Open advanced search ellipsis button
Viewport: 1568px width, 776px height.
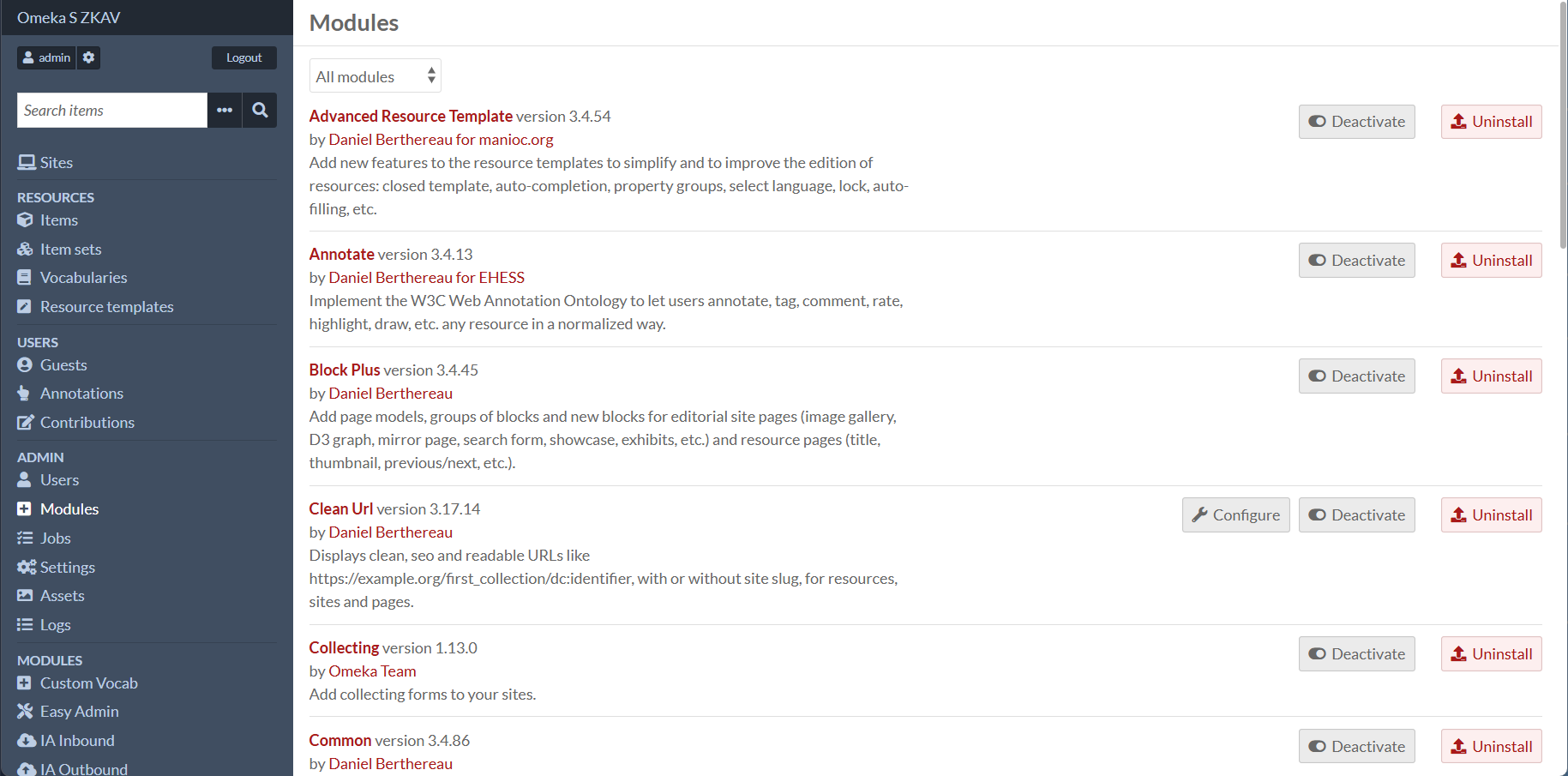[225, 110]
